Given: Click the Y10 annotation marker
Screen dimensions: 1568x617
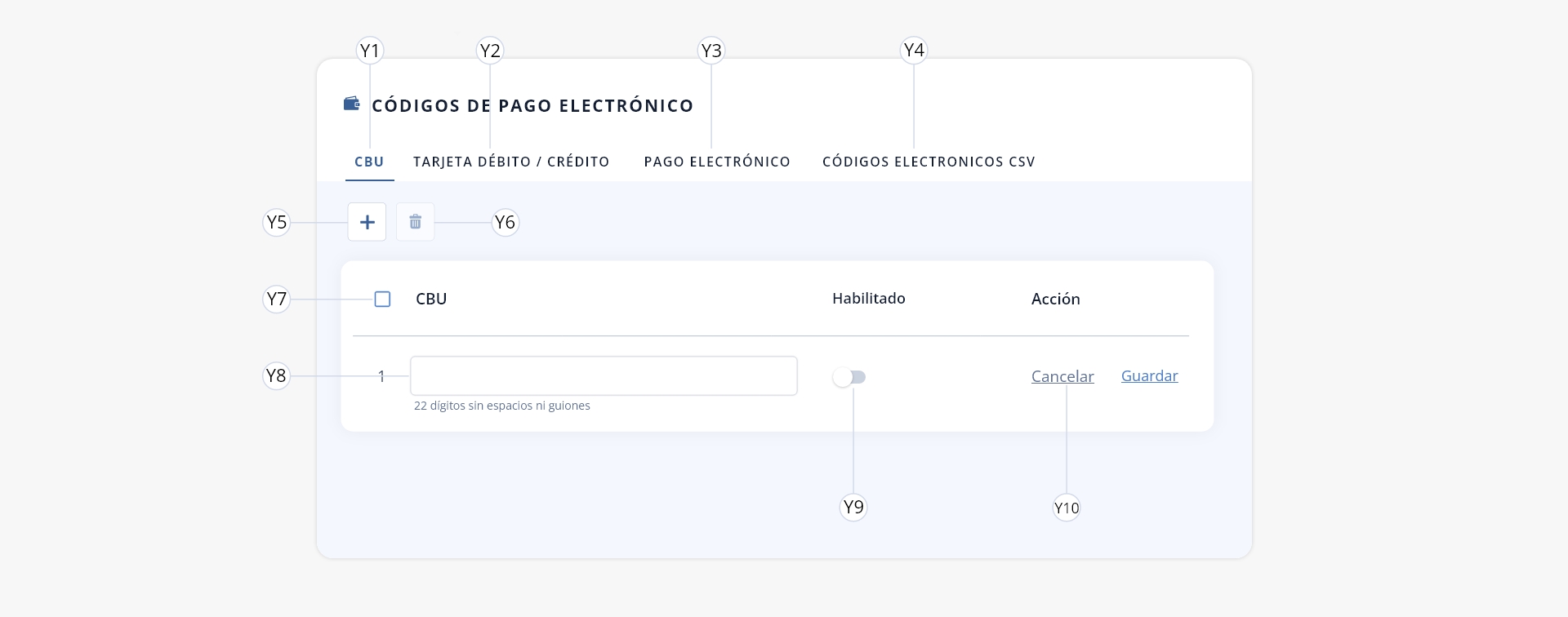Looking at the screenshot, I should 1067,508.
